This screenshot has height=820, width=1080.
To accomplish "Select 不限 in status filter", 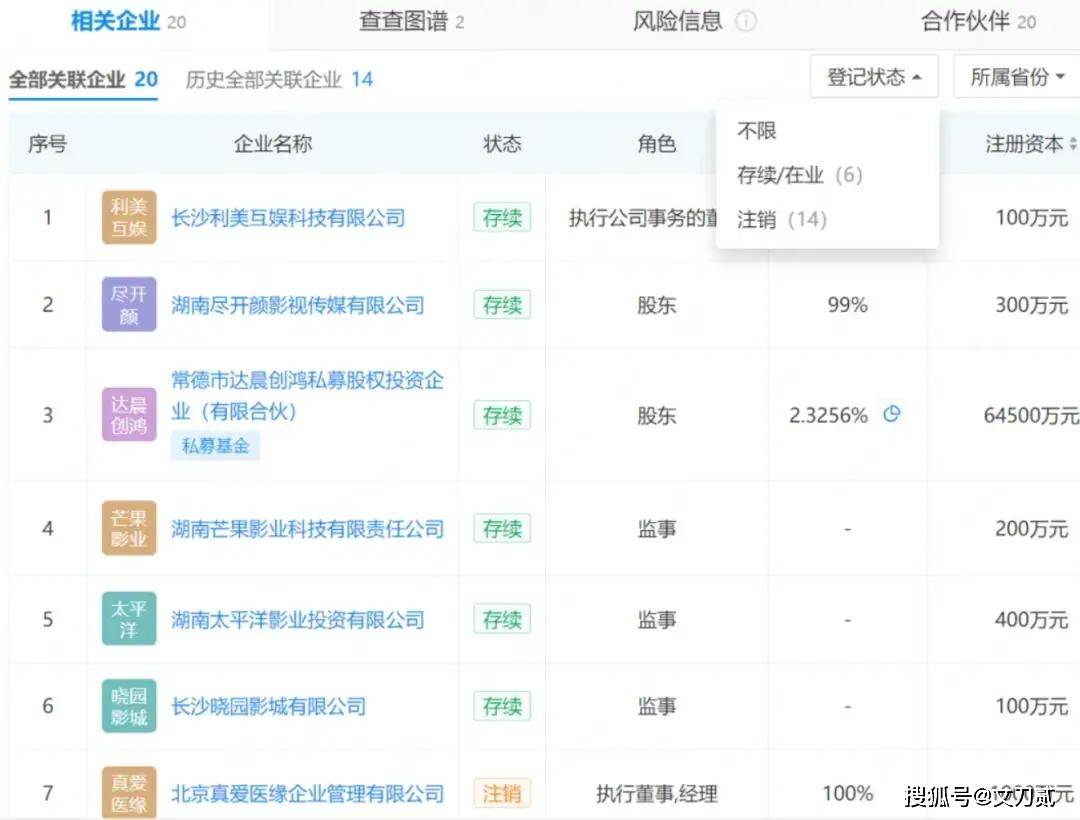I will click(757, 131).
